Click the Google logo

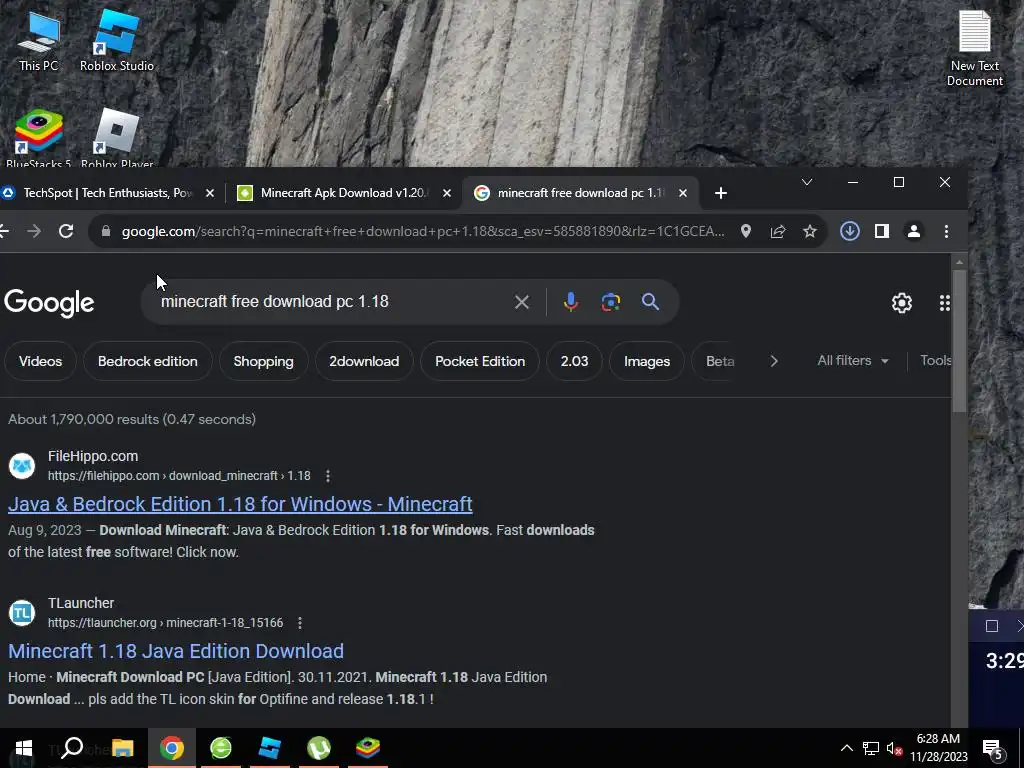(49, 303)
